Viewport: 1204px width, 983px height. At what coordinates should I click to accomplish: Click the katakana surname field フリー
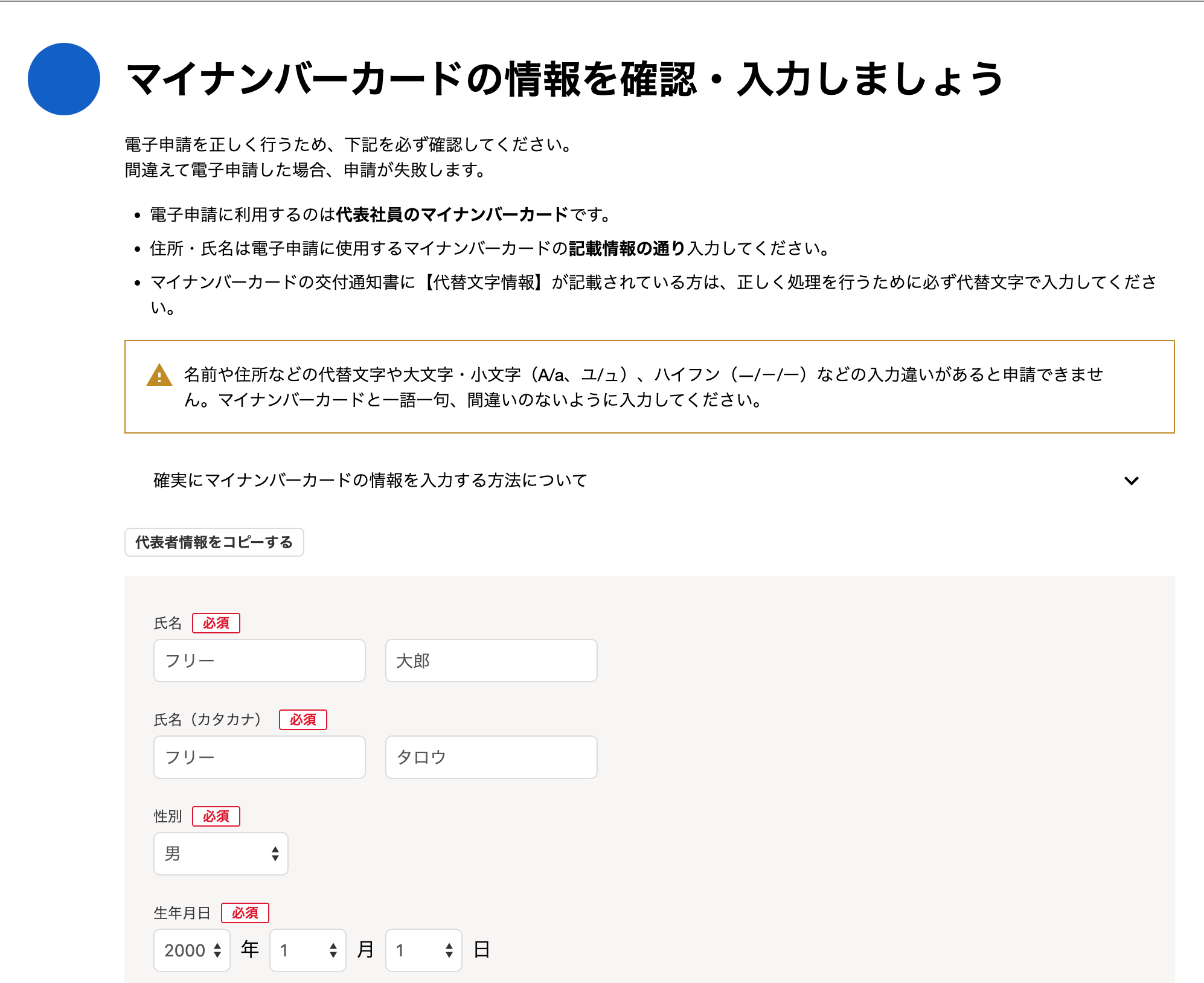point(260,757)
